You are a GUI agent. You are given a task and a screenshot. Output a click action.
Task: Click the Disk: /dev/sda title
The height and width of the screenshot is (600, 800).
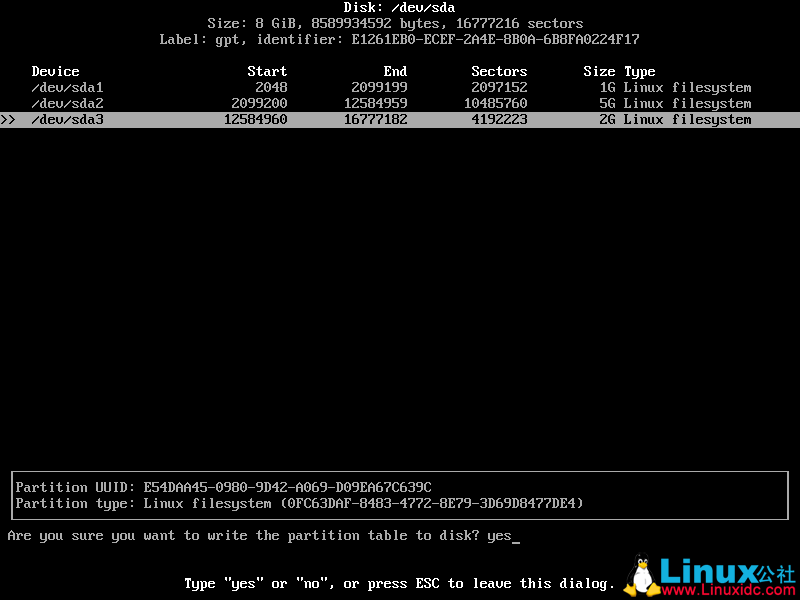(x=399, y=8)
